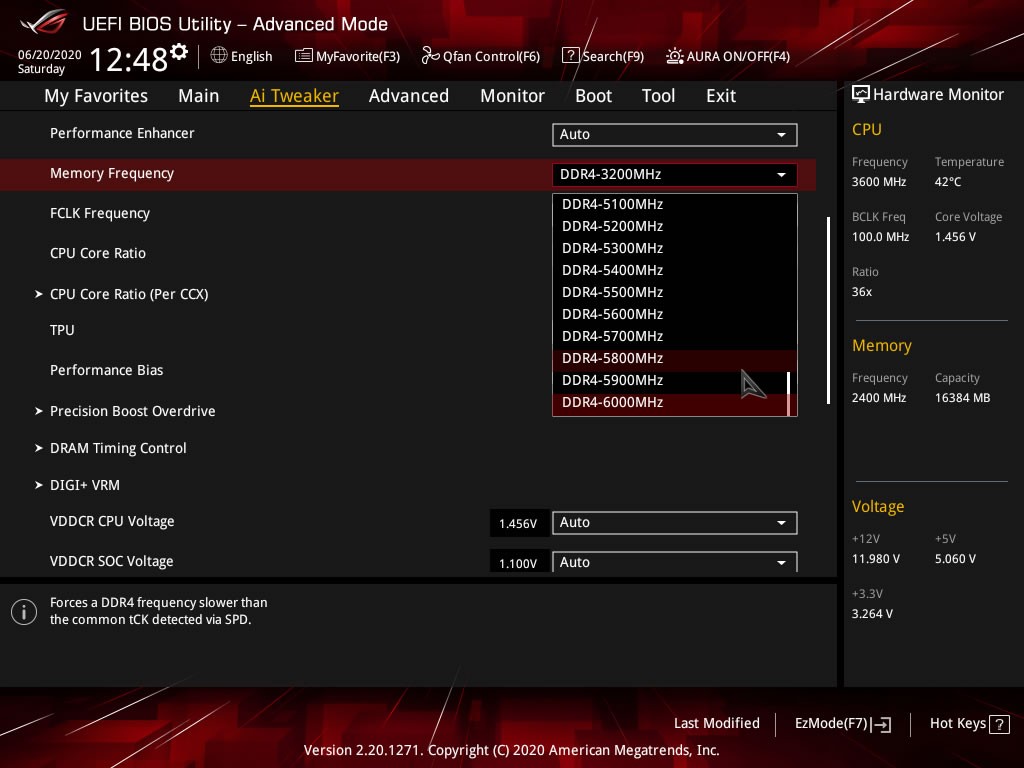
Task: Click the EzMode(F7) arrow icon
Action: point(881,724)
